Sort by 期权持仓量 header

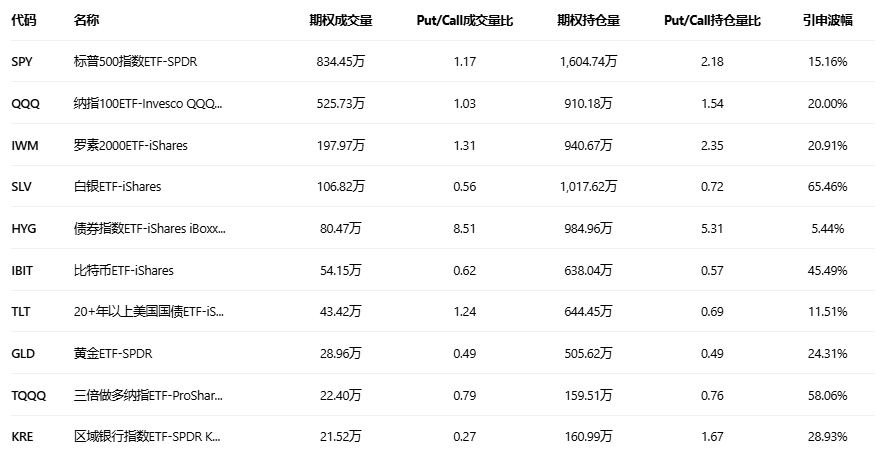click(x=588, y=20)
